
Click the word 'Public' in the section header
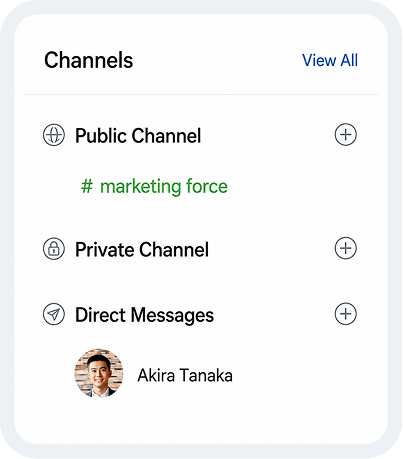tap(101, 136)
